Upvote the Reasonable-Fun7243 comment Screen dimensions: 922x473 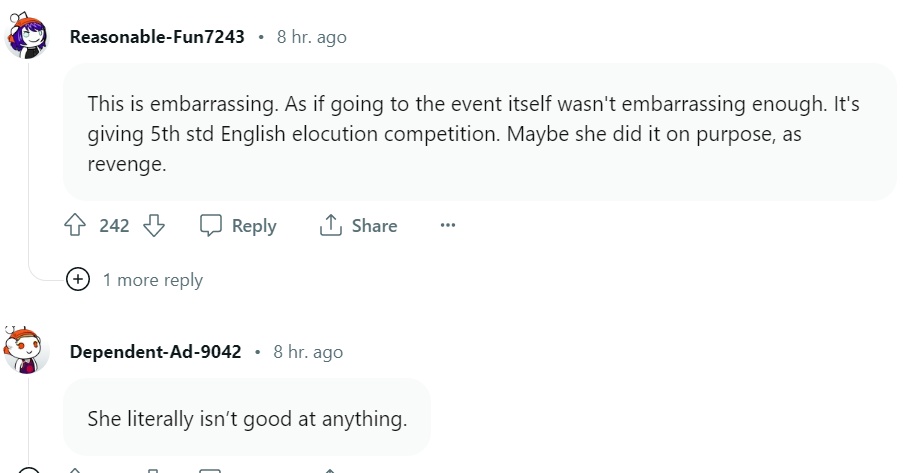click(x=75, y=226)
